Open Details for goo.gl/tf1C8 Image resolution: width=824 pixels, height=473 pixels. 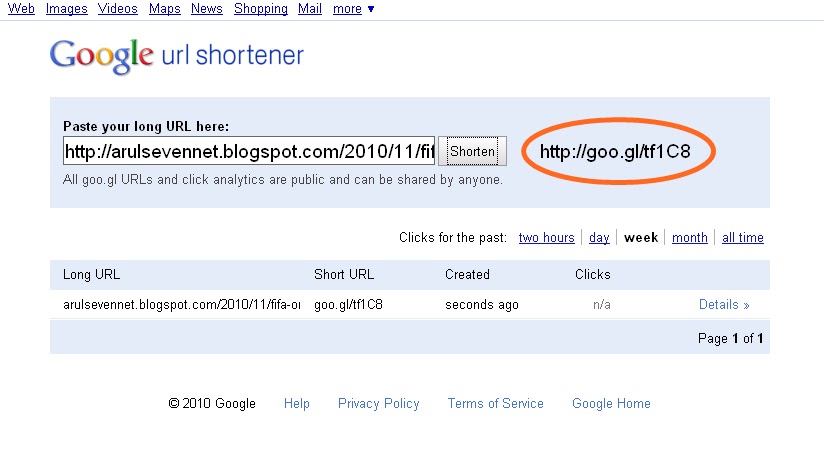click(724, 304)
